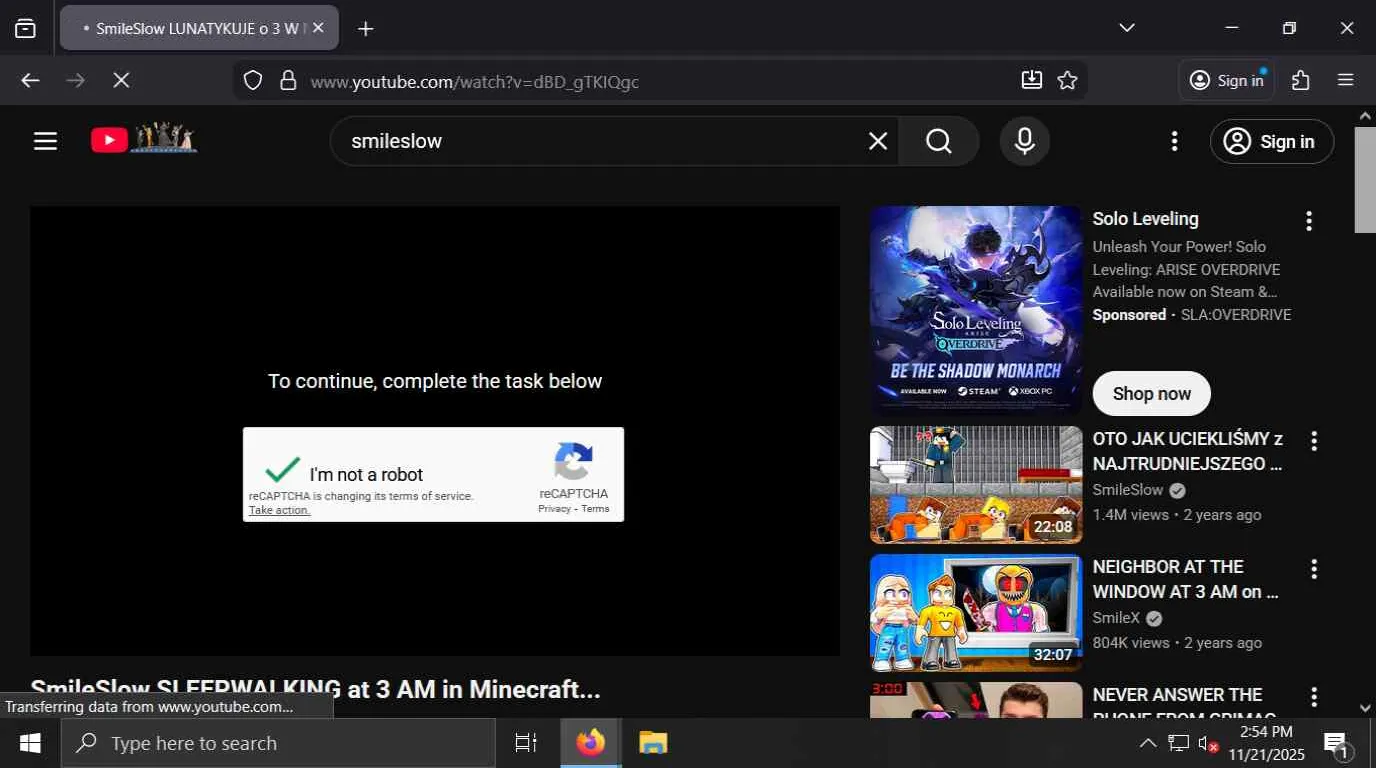Open the OTO JAK UCIEKLIŚMY video title
The height and width of the screenshot is (768, 1376).
coord(1188,451)
